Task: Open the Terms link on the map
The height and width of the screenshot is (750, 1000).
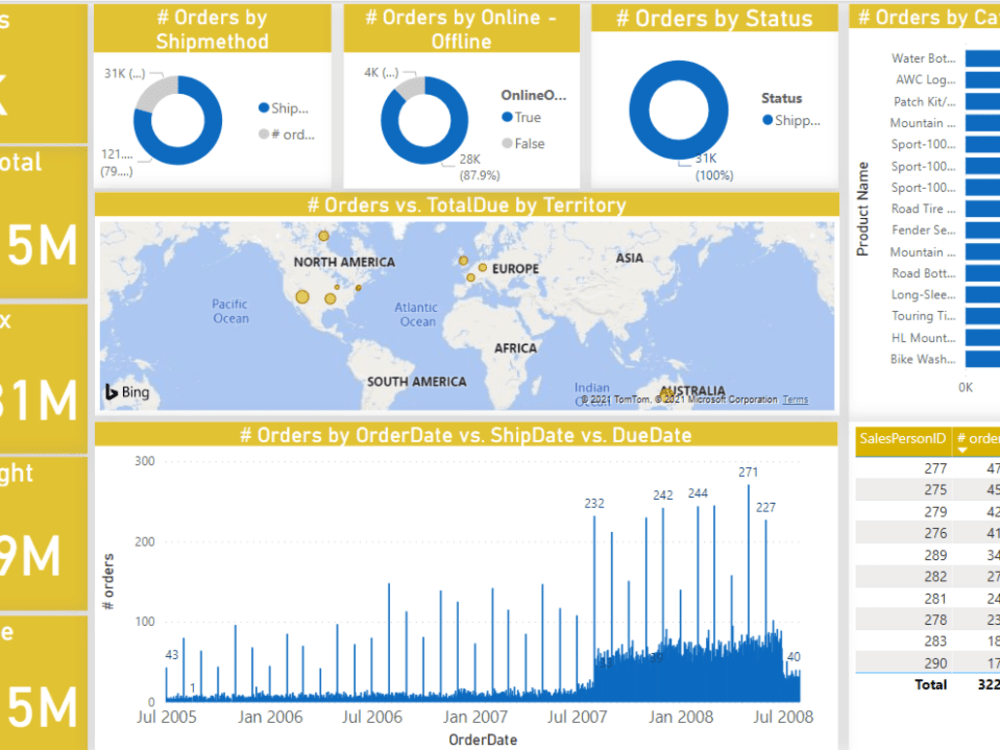Action: tap(795, 399)
